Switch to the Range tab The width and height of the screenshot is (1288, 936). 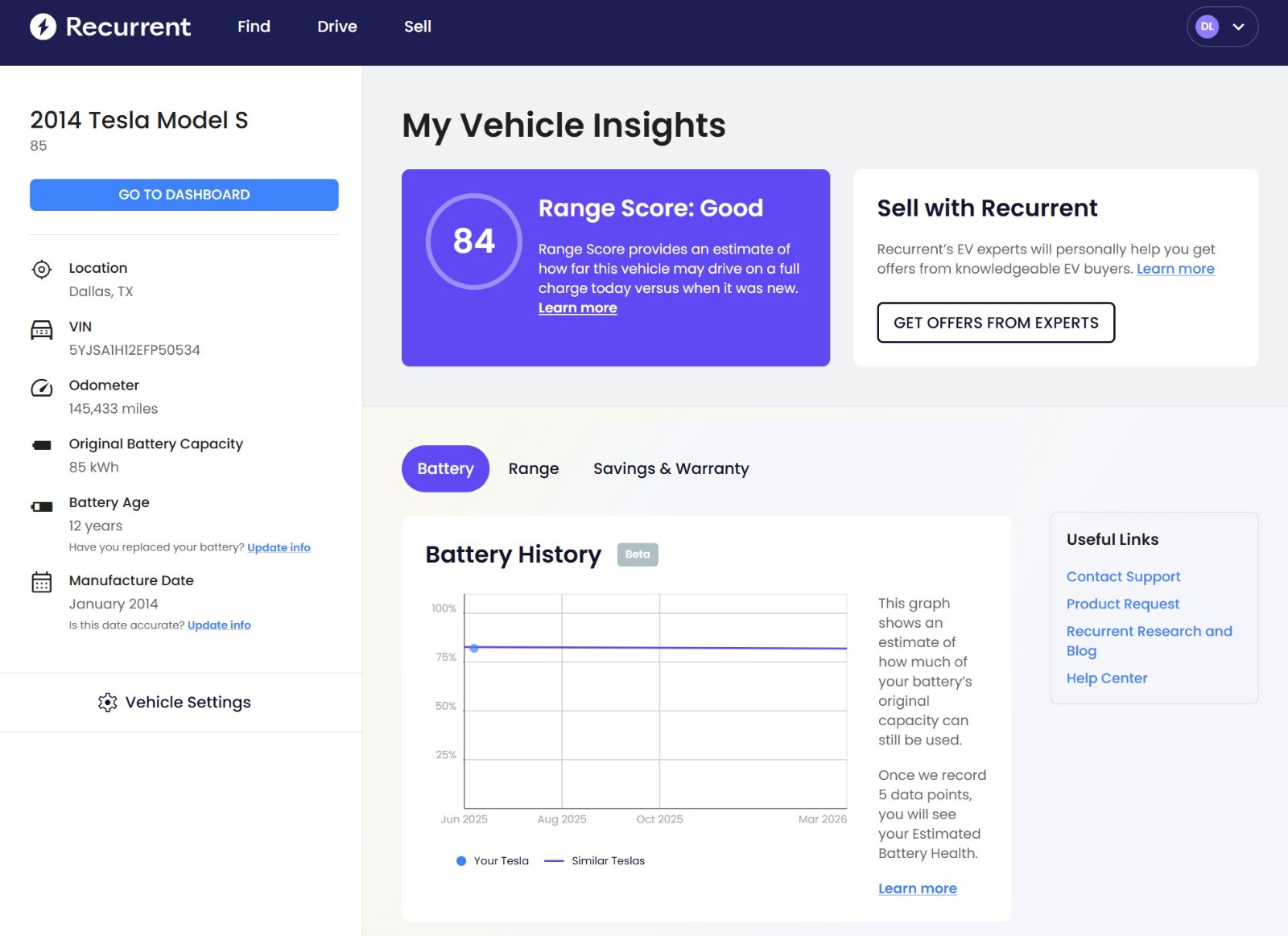(x=533, y=468)
